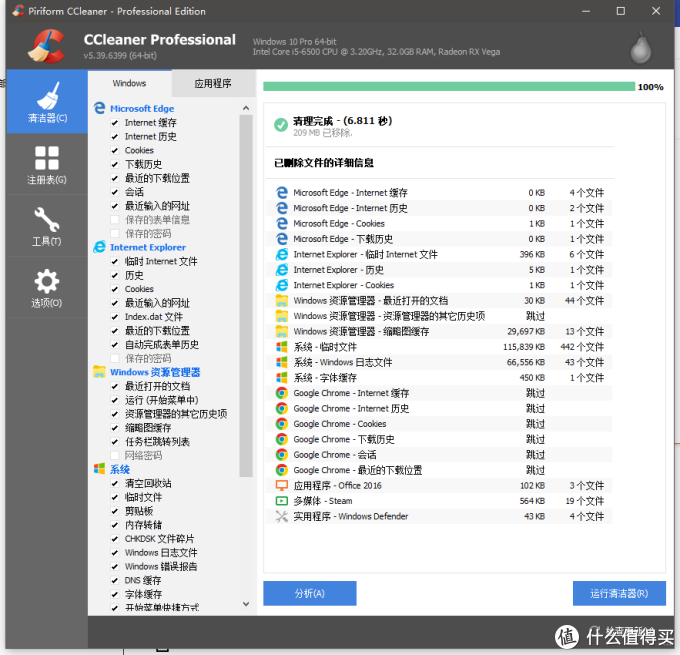Select the Internet Explorer - 临时 Internet 文件 result
Viewport: 680px width, 655px height.
click(439, 254)
